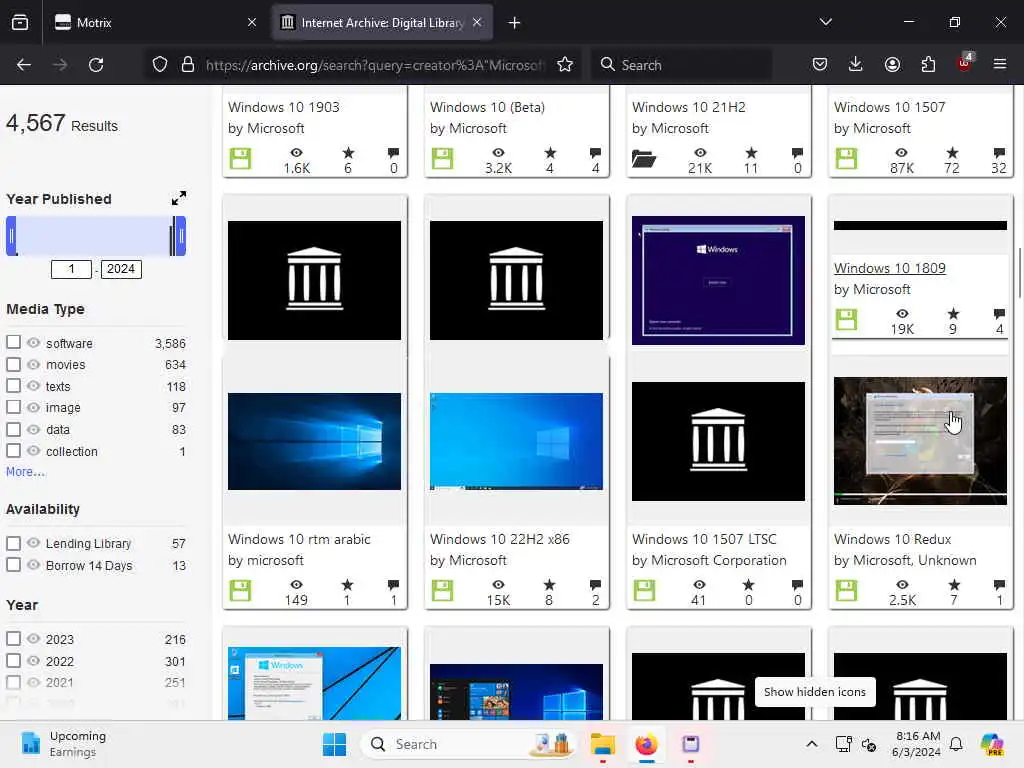The image size is (1024, 768).
Task: Click the start year input showing 1
Action: [x=71, y=268]
